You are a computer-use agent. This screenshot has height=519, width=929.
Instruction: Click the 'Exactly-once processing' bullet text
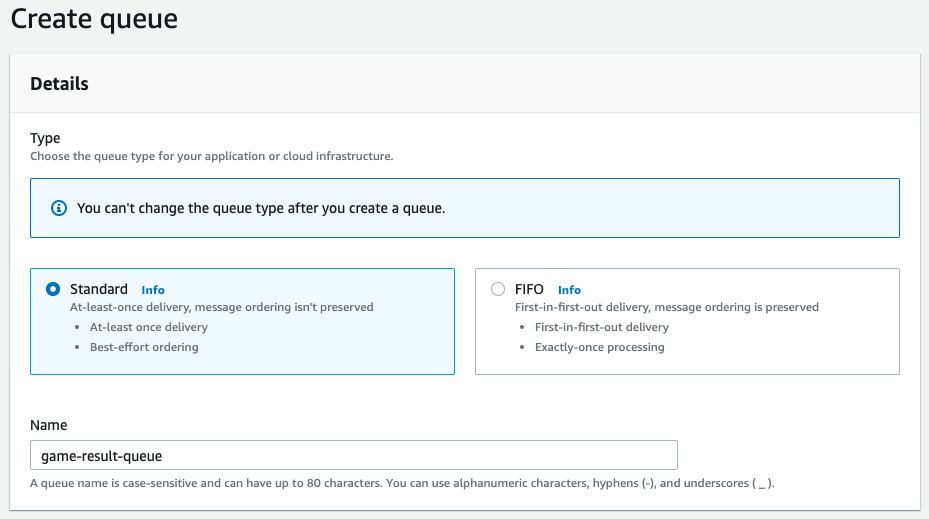coord(600,347)
